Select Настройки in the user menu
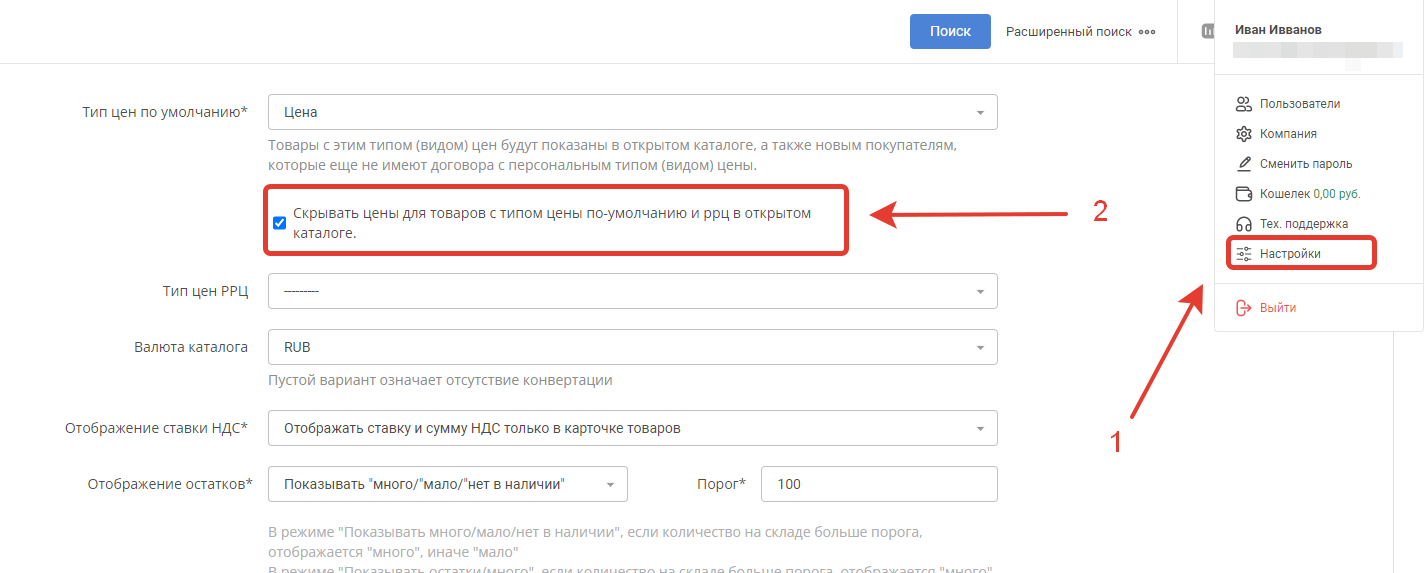1425x573 pixels. click(1290, 254)
